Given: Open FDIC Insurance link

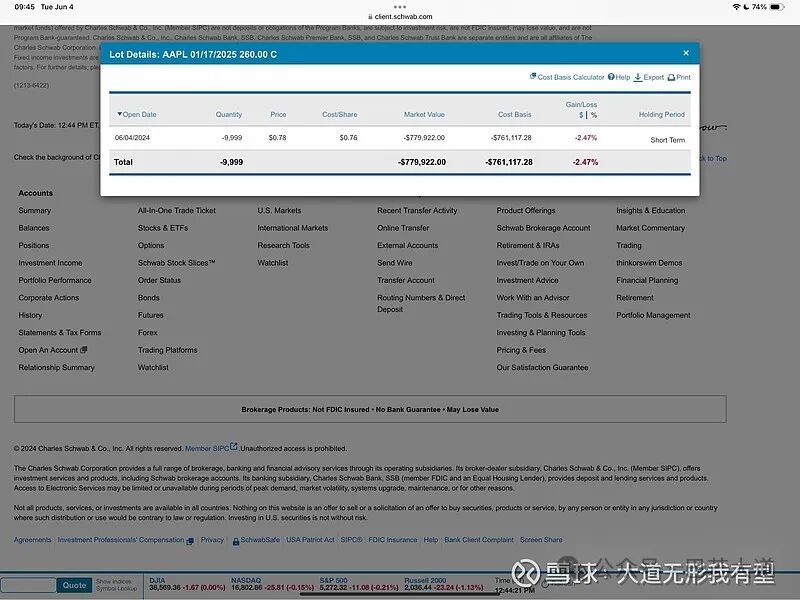Looking at the screenshot, I should pos(392,540).
